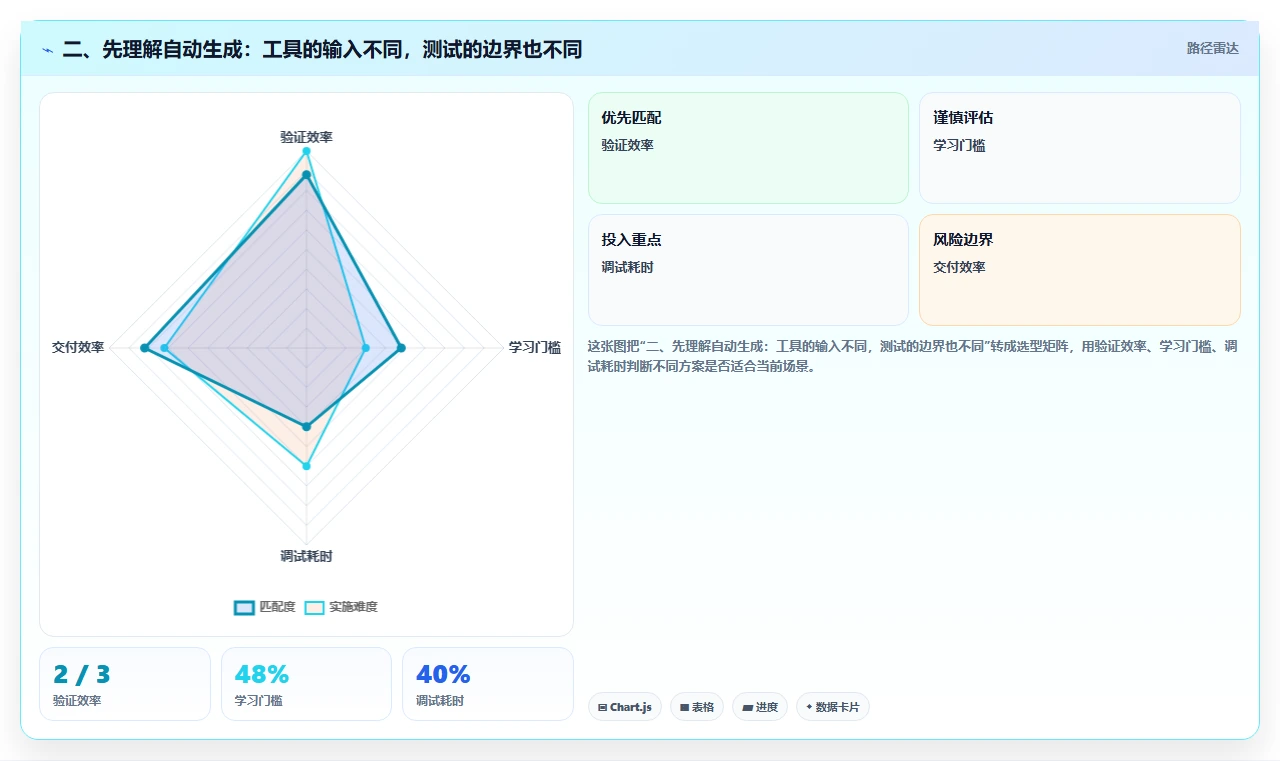Click the 实施难度 data point on 验证效率 axis
The image size is (1280, 761).
pos(306,151)
